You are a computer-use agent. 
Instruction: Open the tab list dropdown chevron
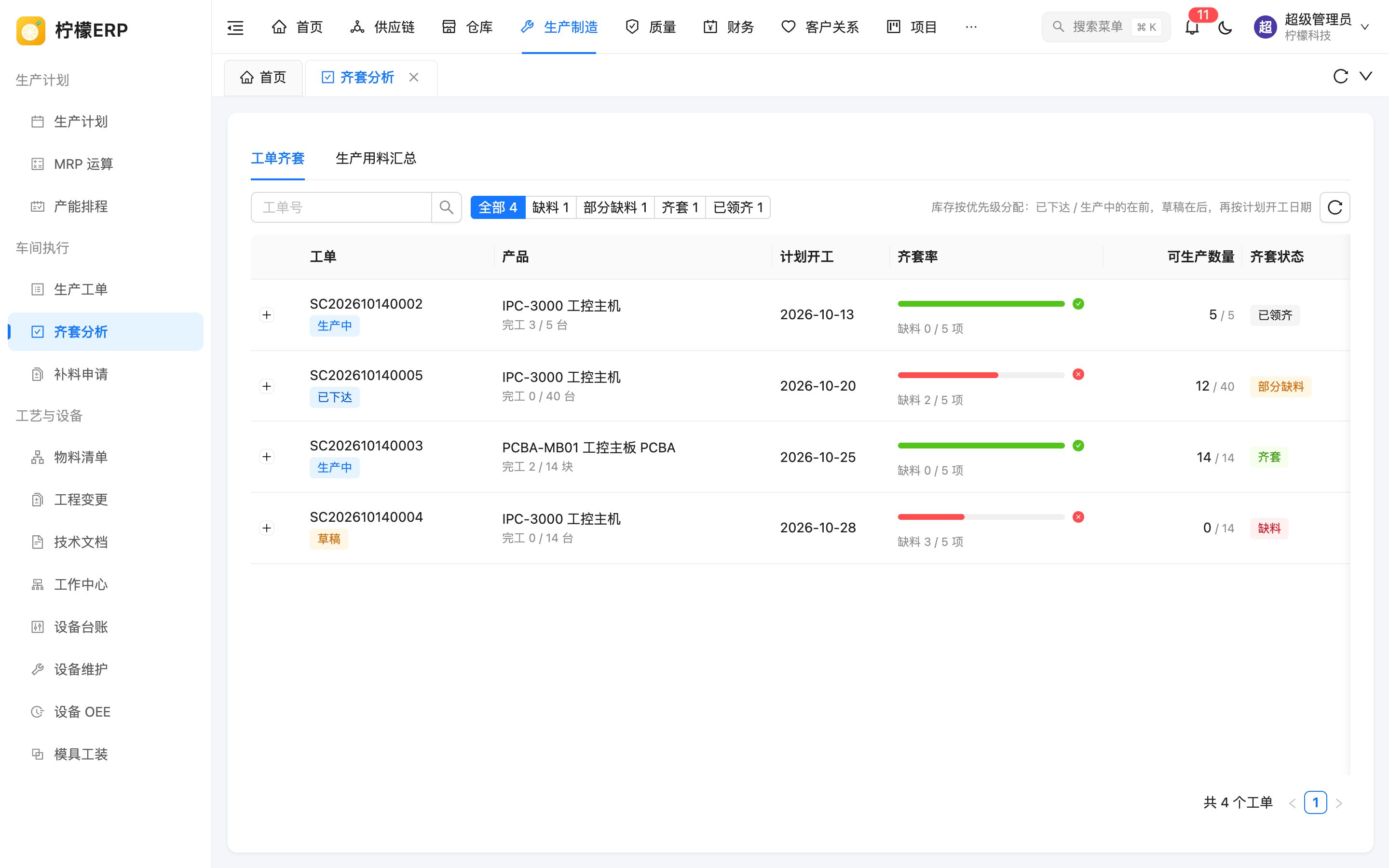click(x=1366, y=76)
